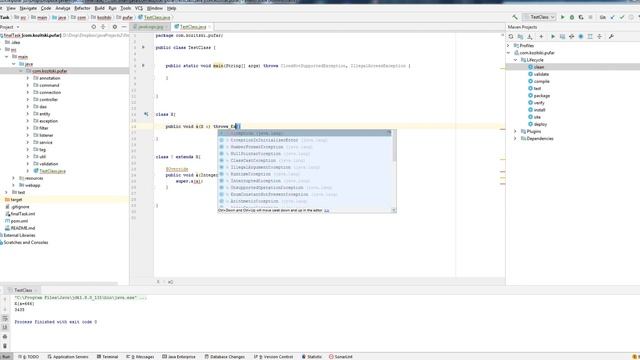Start debugging with the bug icon

click(x=572, y=17)
